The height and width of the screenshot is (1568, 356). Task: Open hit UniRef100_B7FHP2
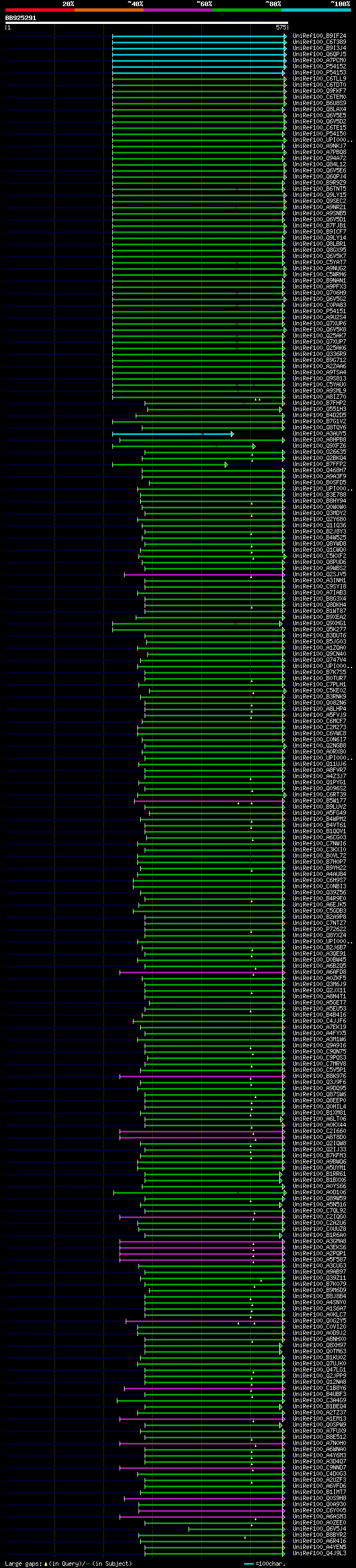[319, 403]
